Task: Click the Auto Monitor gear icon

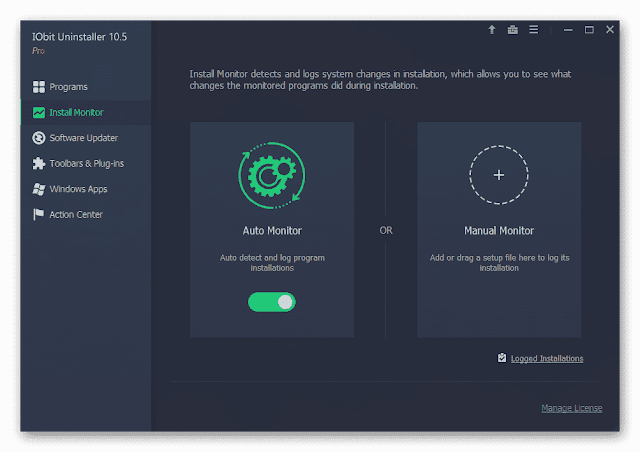Action: (x=272, y=176)
